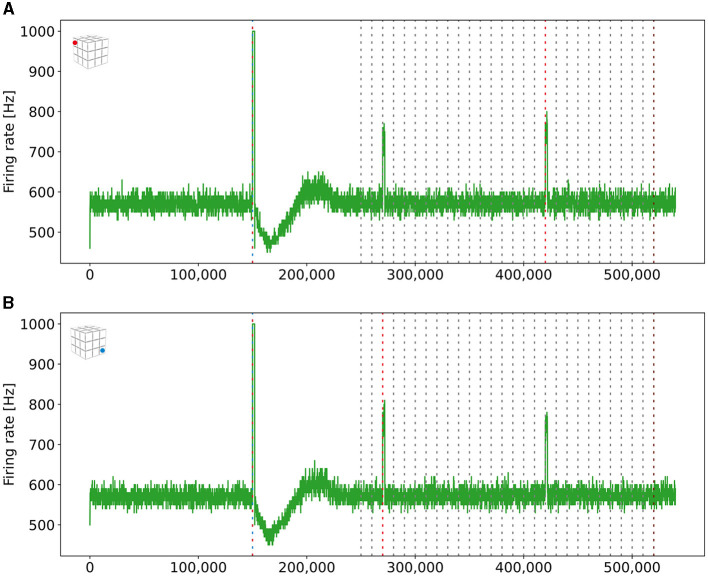Click the cube icon in panel A
Image resolution: width=708 pixels, height=577 pixels.
pyautogui.click(x=91, y=52)
